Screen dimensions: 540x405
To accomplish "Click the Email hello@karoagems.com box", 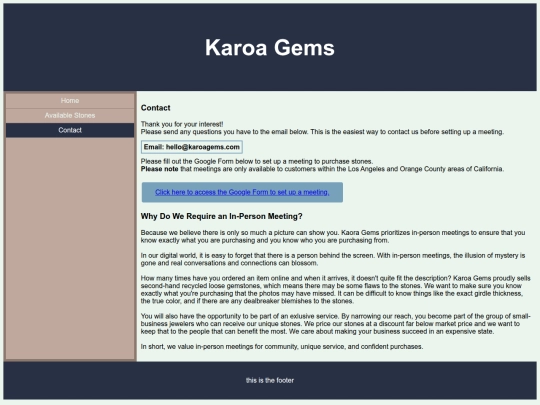I will [x=191, y=147].
